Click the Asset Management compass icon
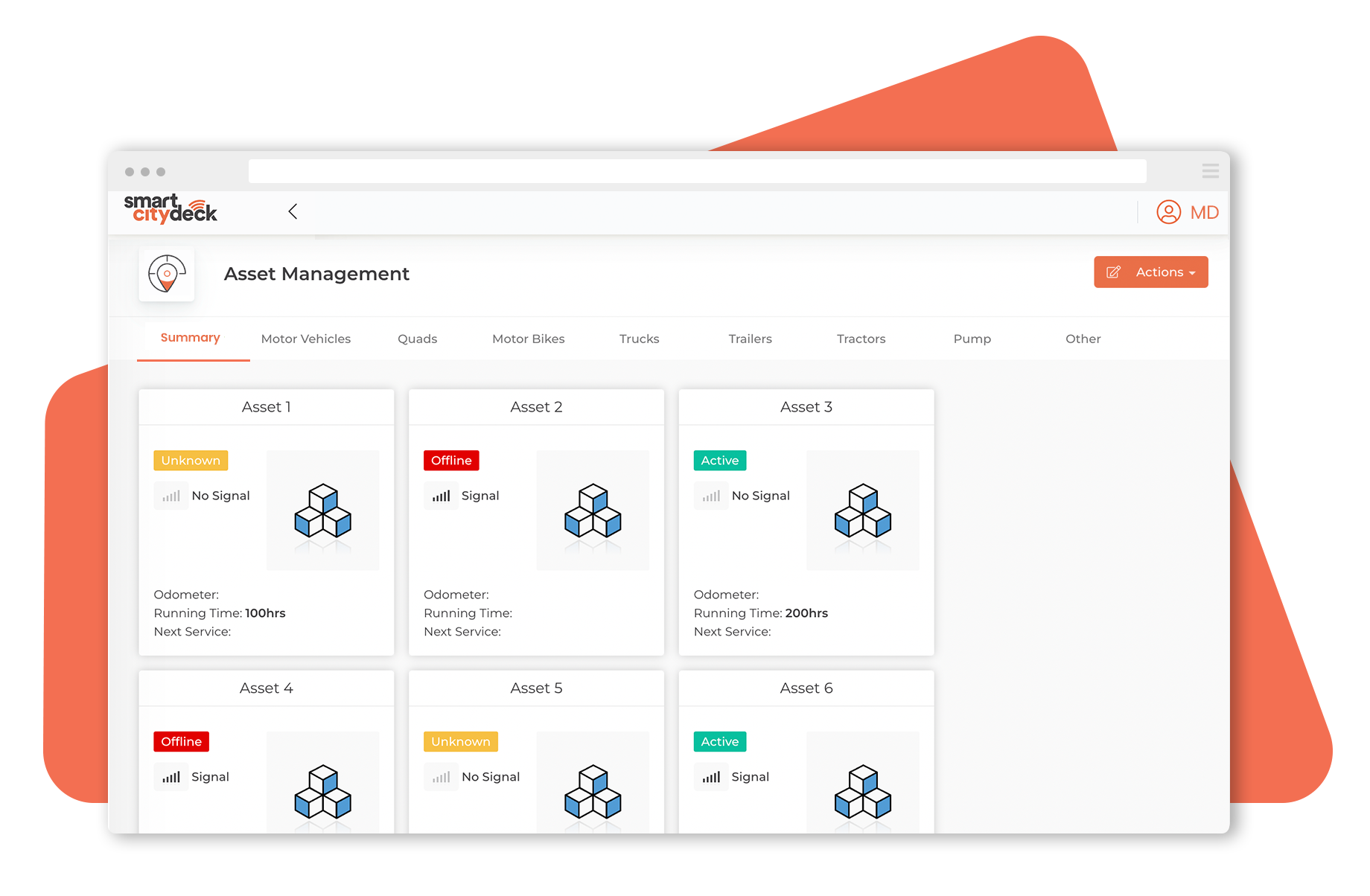Viewport: 1370px width, 896px height. (x=166, y=275)
